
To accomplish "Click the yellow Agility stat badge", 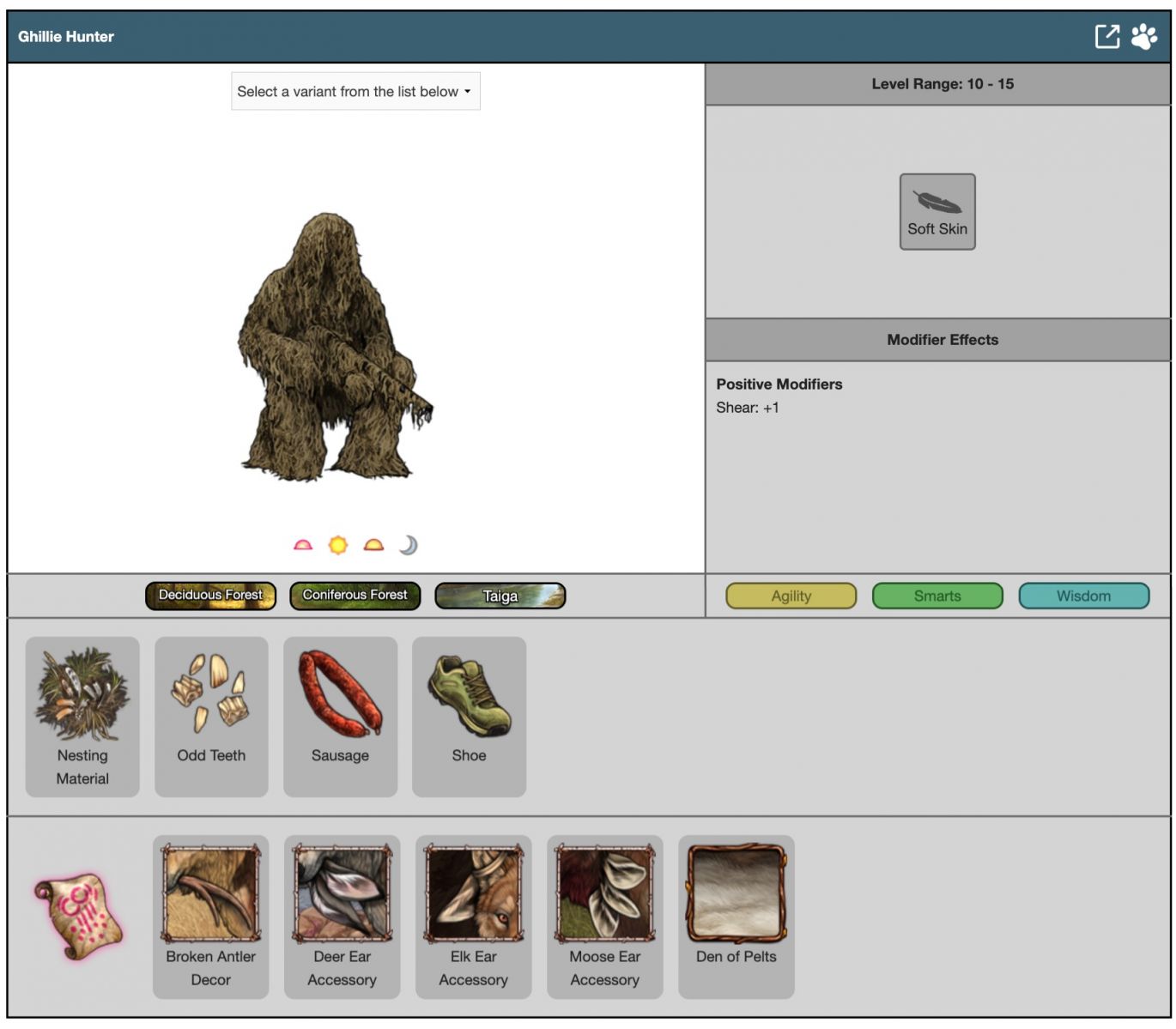I will pyautogui.click(x=791, y=596).
